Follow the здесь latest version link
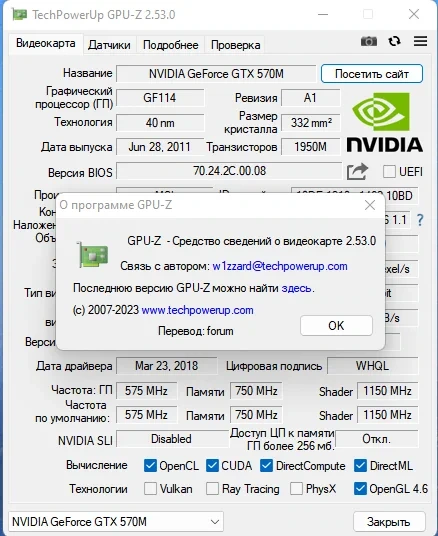The image size is (438, 536). point(296,288)
